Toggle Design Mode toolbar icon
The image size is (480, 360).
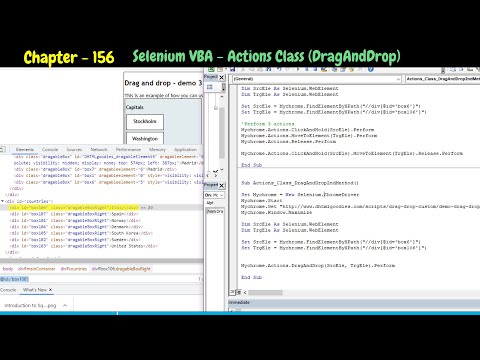[x=324, y=69]
